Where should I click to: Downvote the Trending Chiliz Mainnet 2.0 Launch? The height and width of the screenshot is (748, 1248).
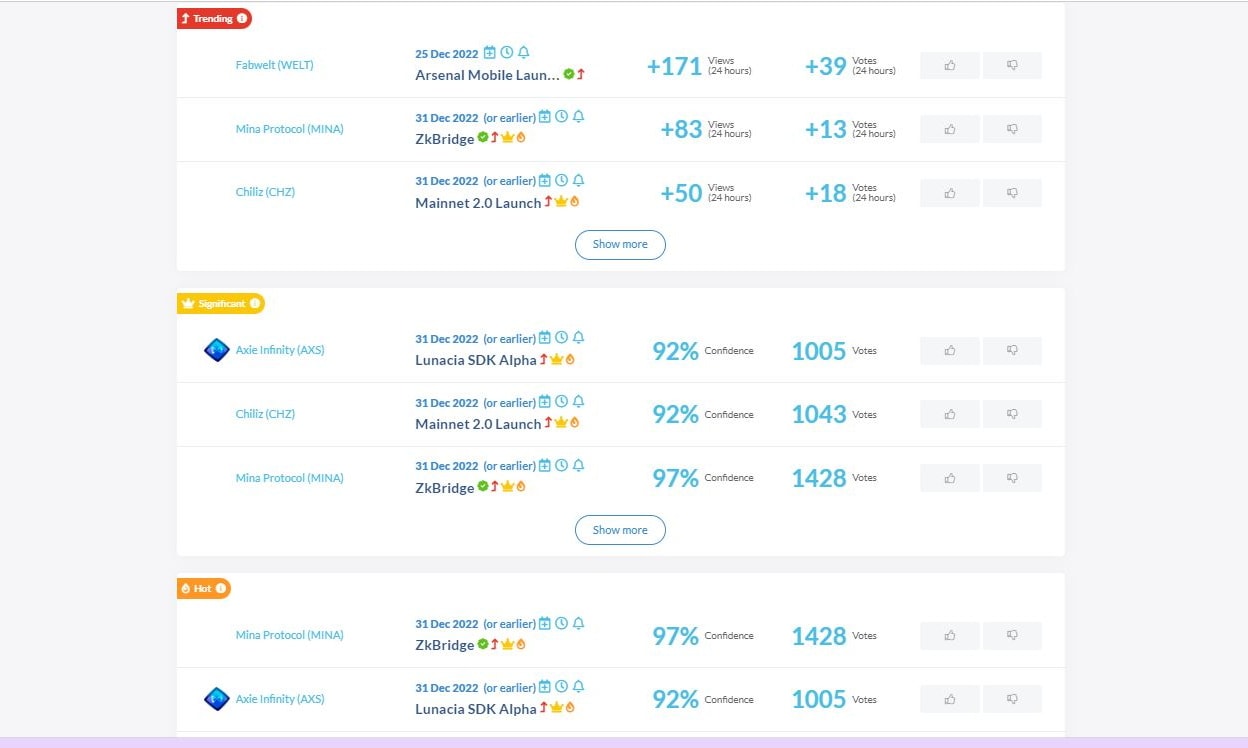(x=1012, y=193)
